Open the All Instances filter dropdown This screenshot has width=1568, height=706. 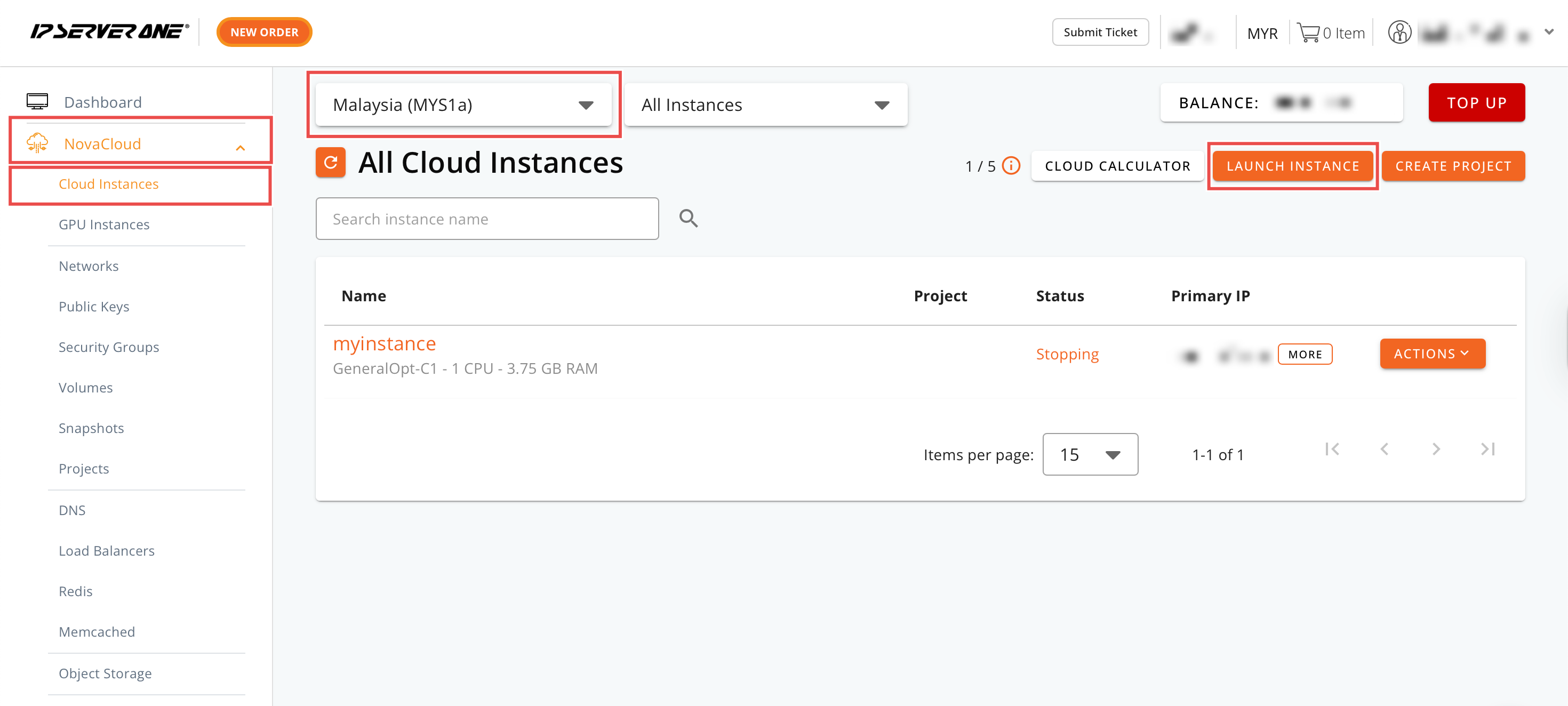point(766,105)
